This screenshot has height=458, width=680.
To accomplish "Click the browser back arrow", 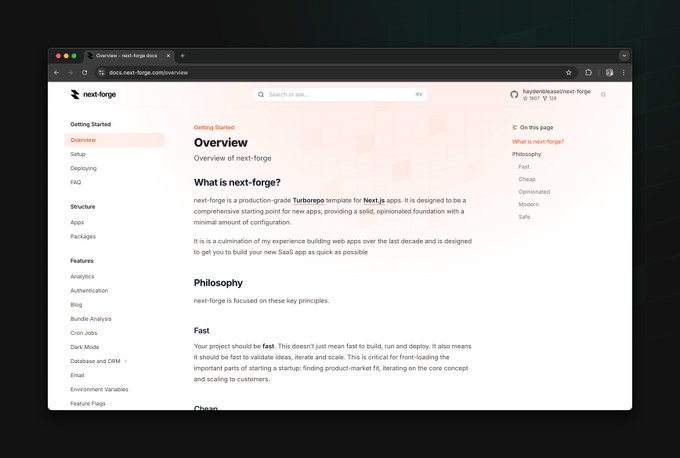I will point(56,73).
